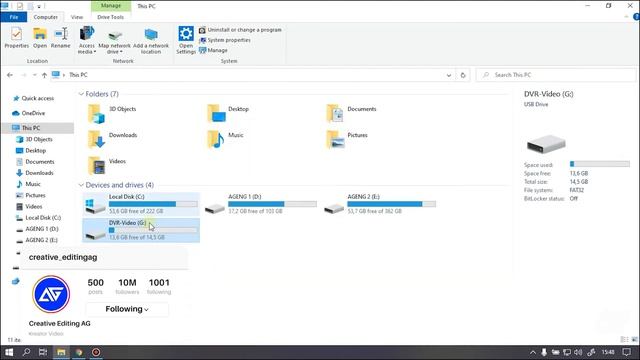The height and width of the screenshot is (360, 640).
Task: Click the AG profile picture
Action: (51, 294)
